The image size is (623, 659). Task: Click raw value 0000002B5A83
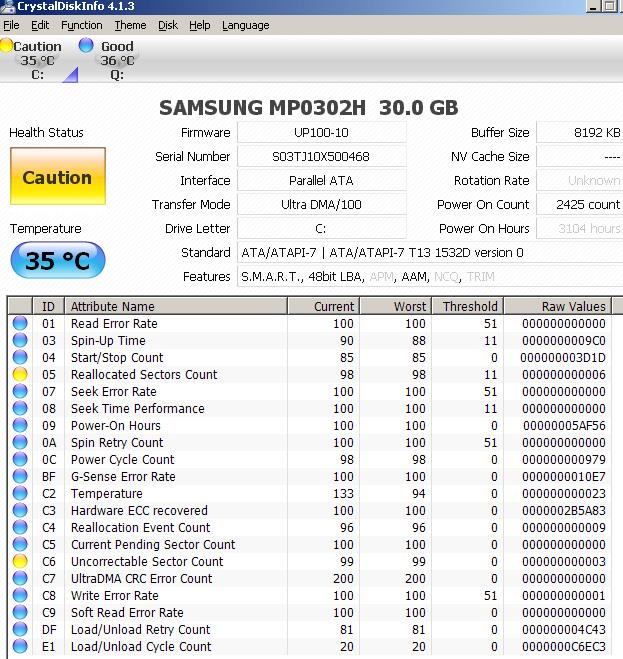564,511
